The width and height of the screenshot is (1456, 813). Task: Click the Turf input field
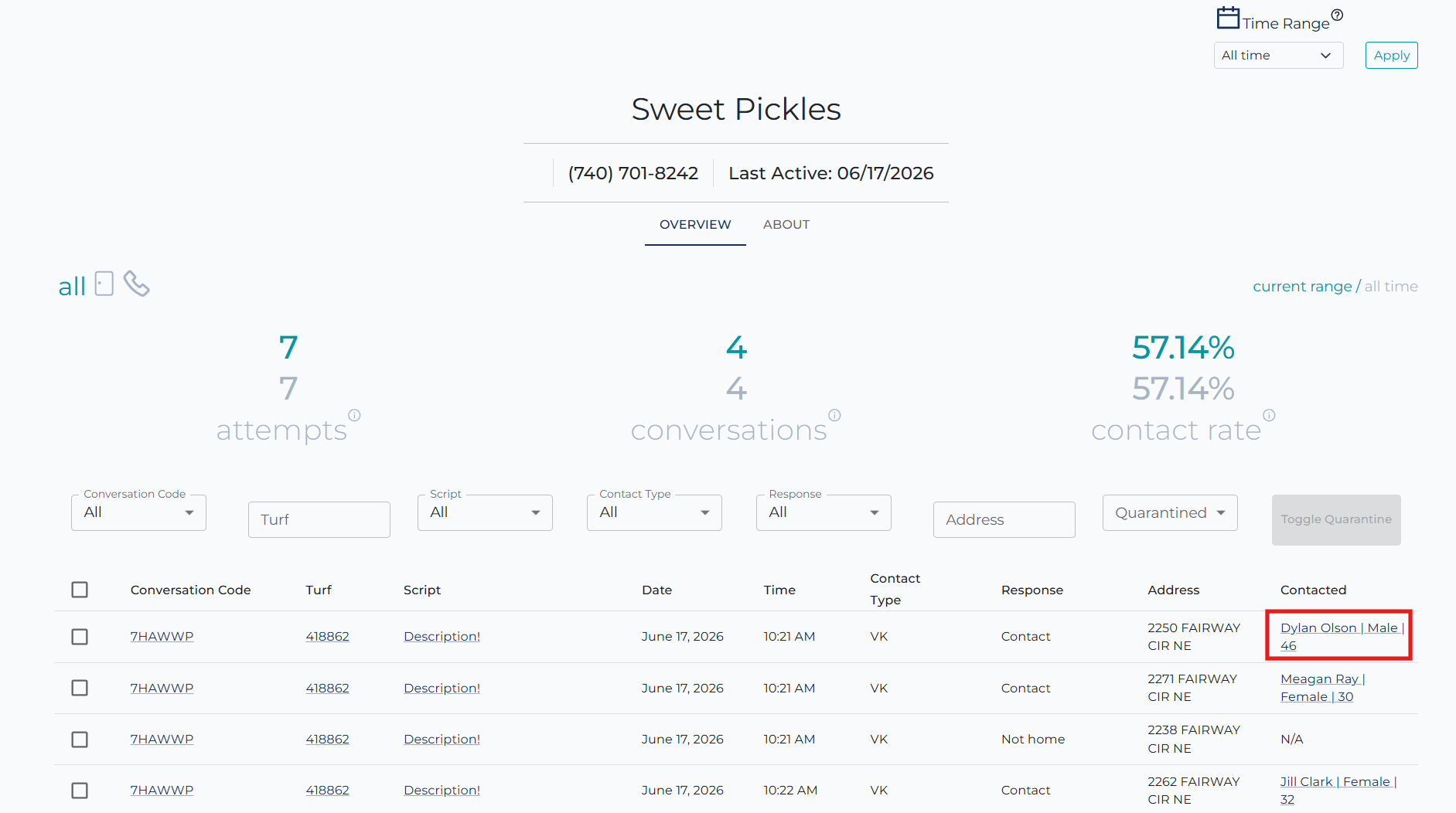coord(319,519)
